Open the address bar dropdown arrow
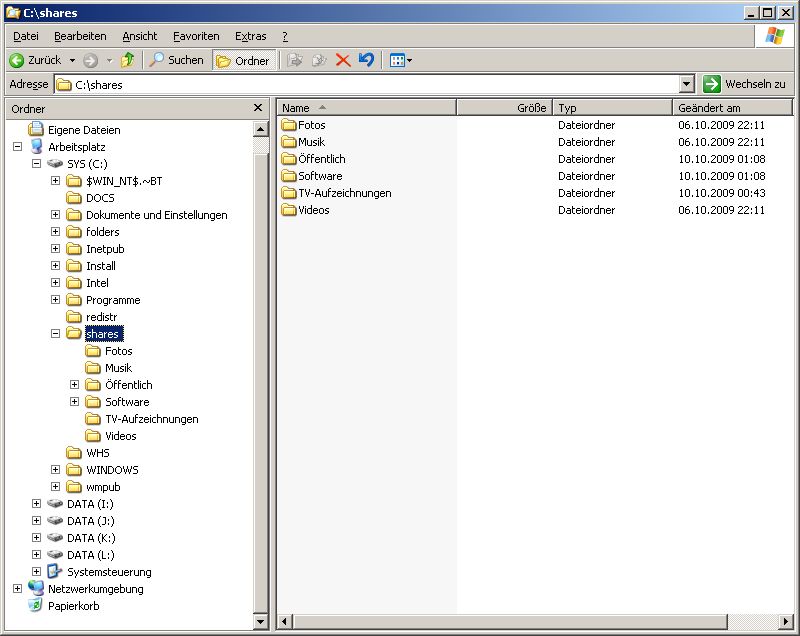800x636 pixels. point(686,85)
